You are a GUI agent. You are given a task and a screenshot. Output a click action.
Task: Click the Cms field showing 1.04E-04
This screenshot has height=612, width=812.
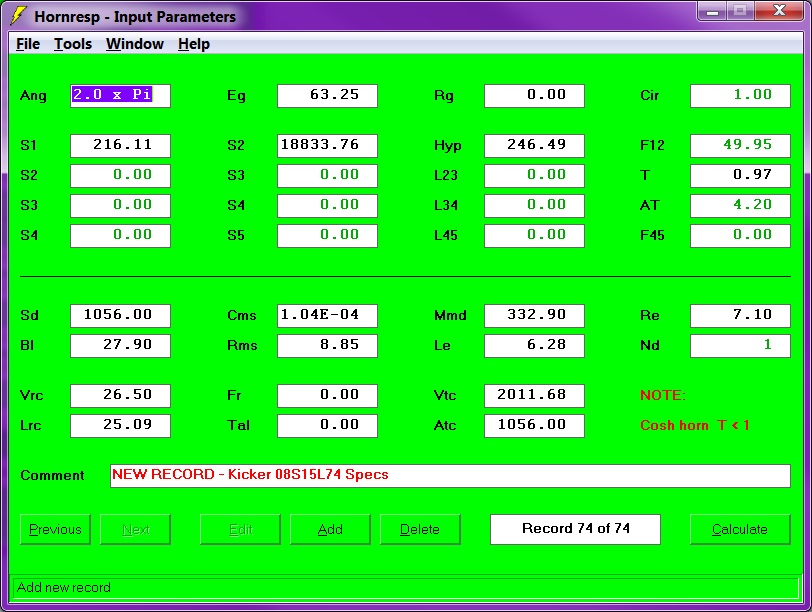[x=327, y=316]
